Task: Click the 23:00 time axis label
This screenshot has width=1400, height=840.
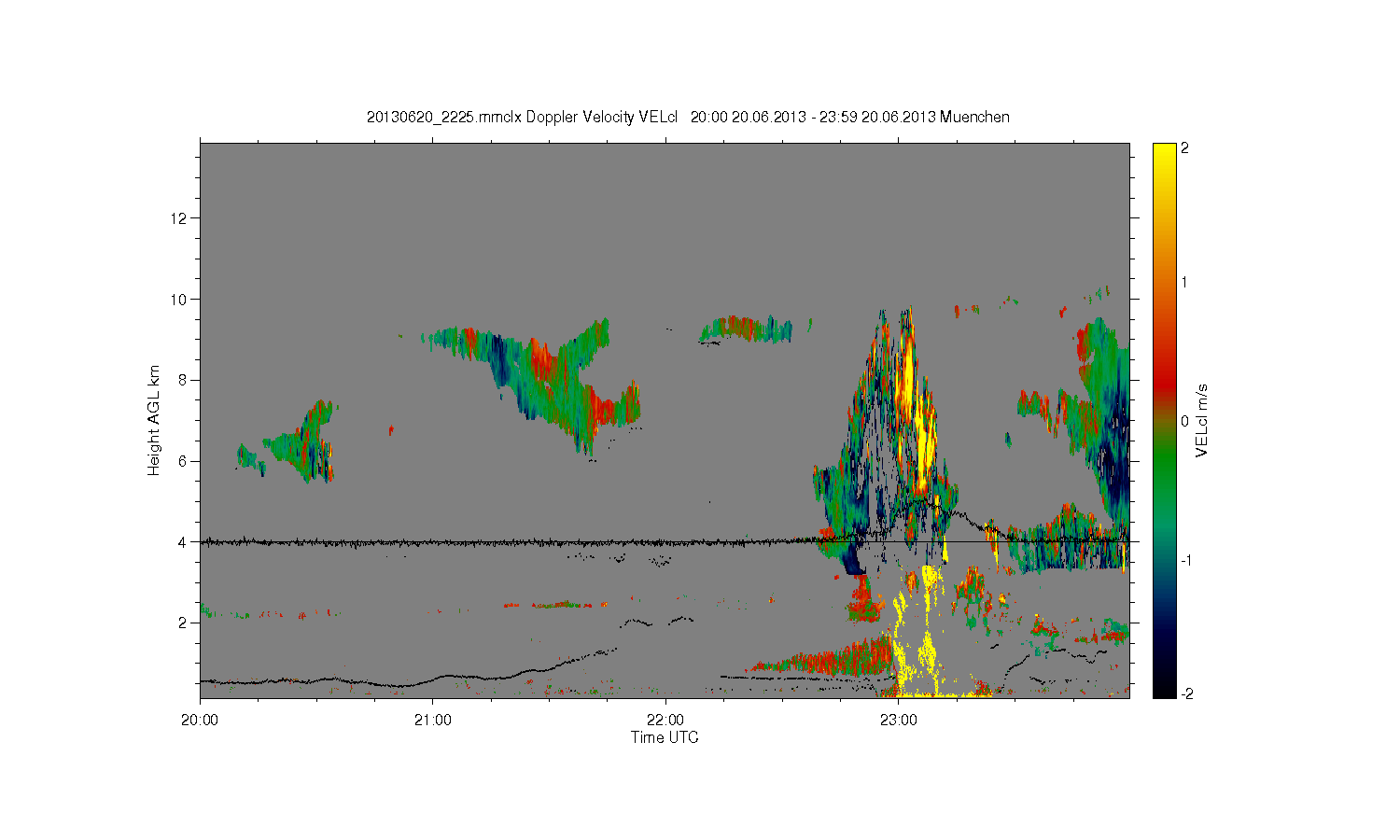Action: (x=898, y=720)
